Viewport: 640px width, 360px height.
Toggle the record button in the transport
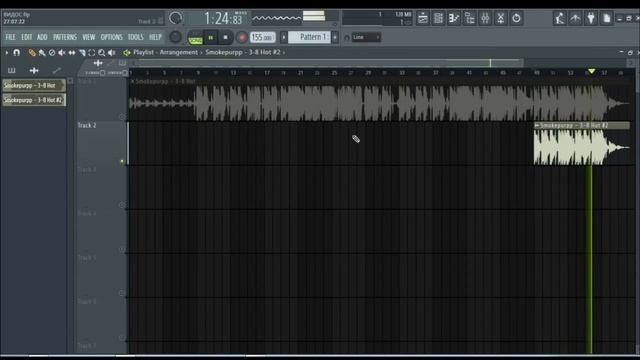click(x=242, y=38)
